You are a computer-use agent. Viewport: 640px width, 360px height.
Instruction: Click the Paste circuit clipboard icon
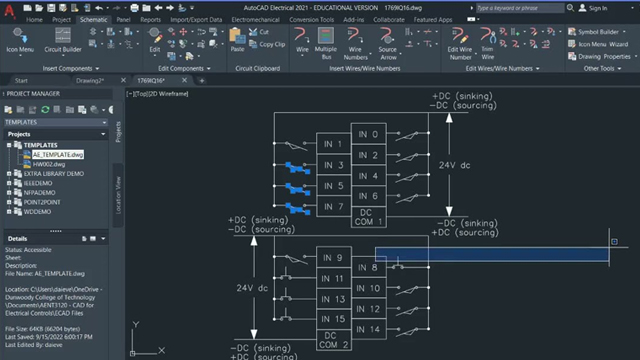click(237, 40)
